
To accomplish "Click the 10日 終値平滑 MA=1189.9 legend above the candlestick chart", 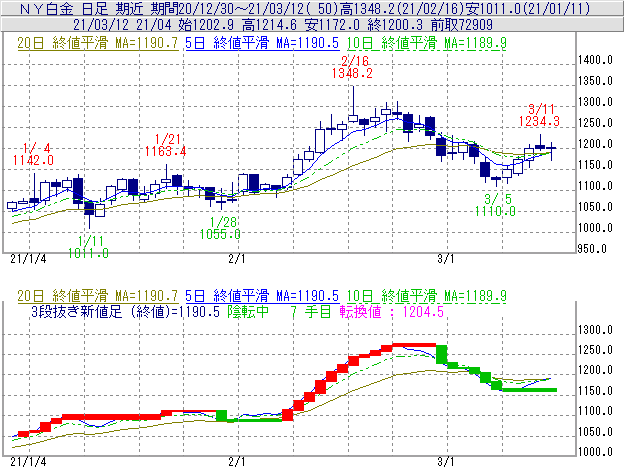I will 427,43.
